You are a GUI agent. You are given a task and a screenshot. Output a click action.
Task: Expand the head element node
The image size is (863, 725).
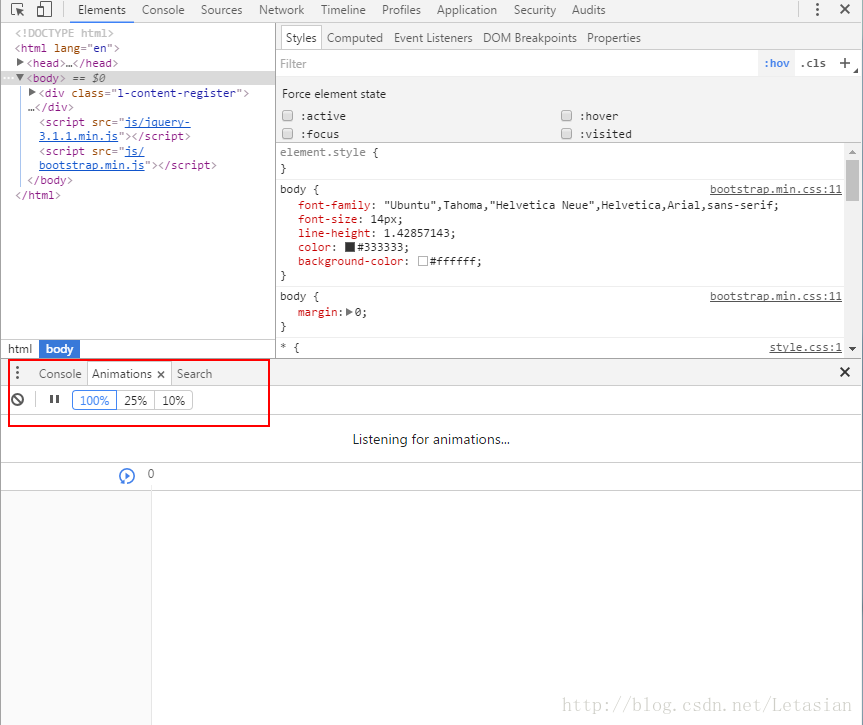[20, 63]
